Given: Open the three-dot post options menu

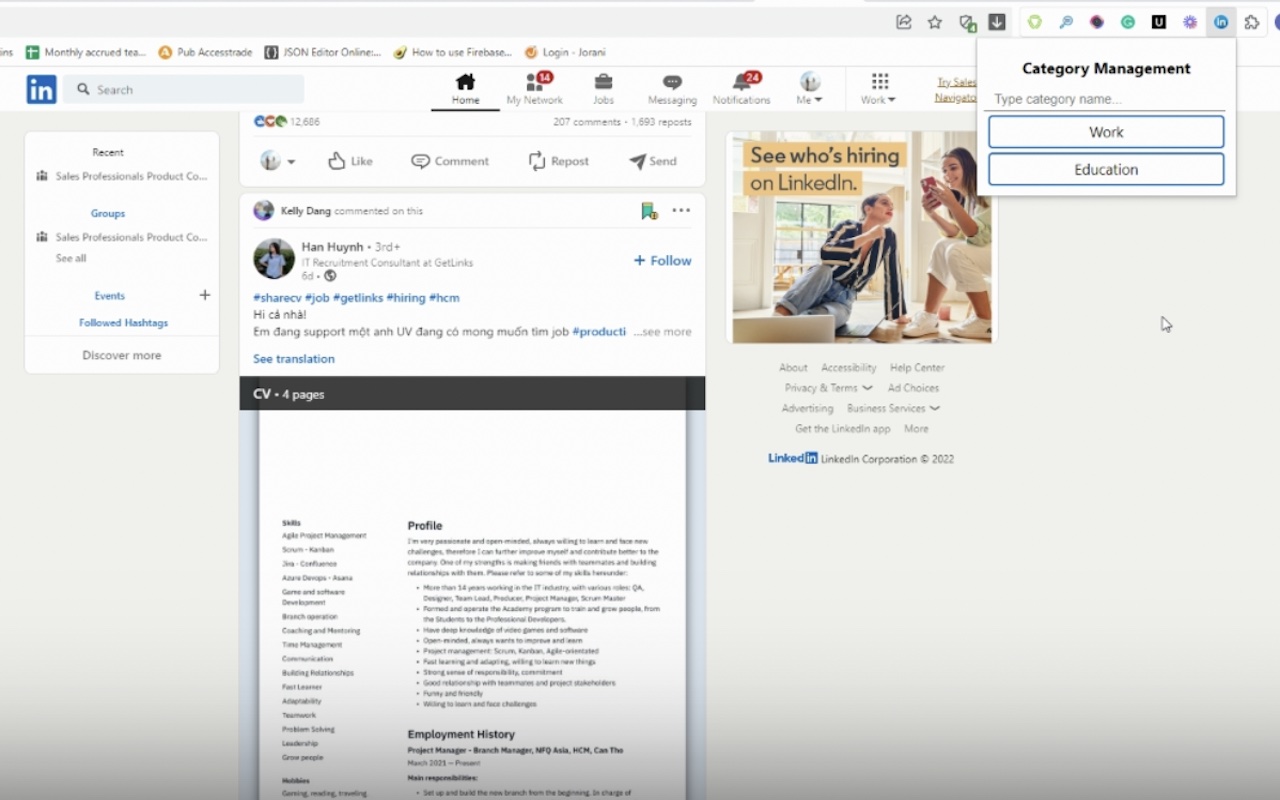Looking at the screenshot, I should (681, 210).
